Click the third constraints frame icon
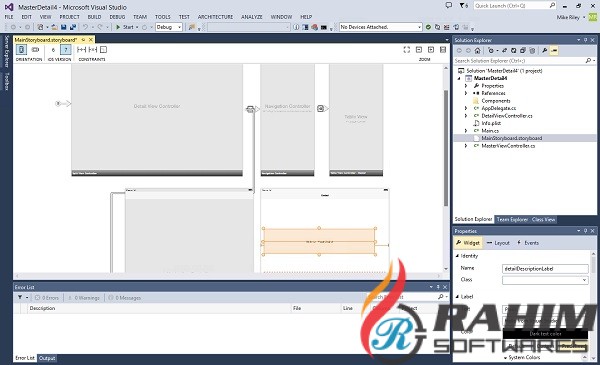 (103, 49)
